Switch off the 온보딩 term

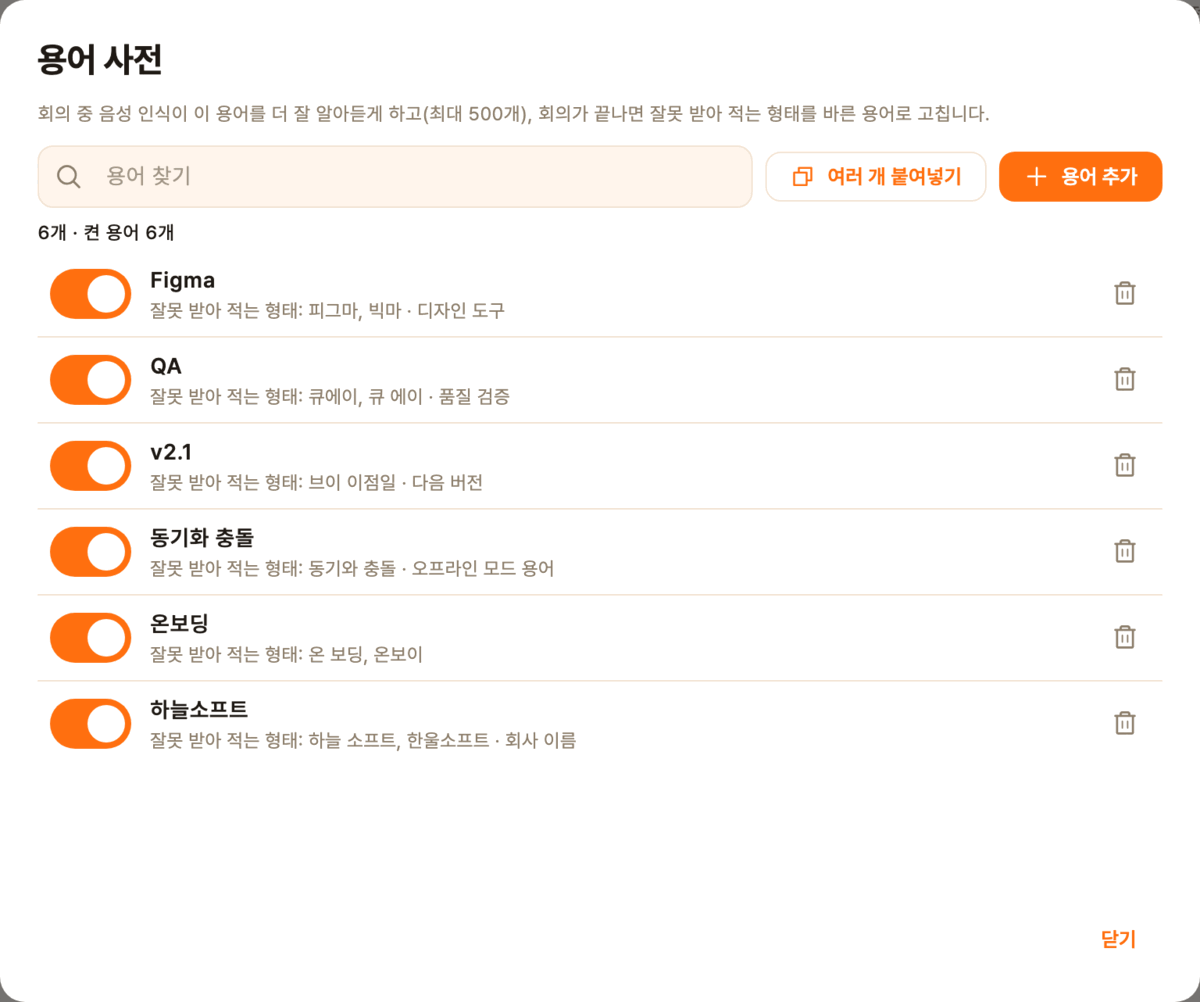(x=91, y=638)
